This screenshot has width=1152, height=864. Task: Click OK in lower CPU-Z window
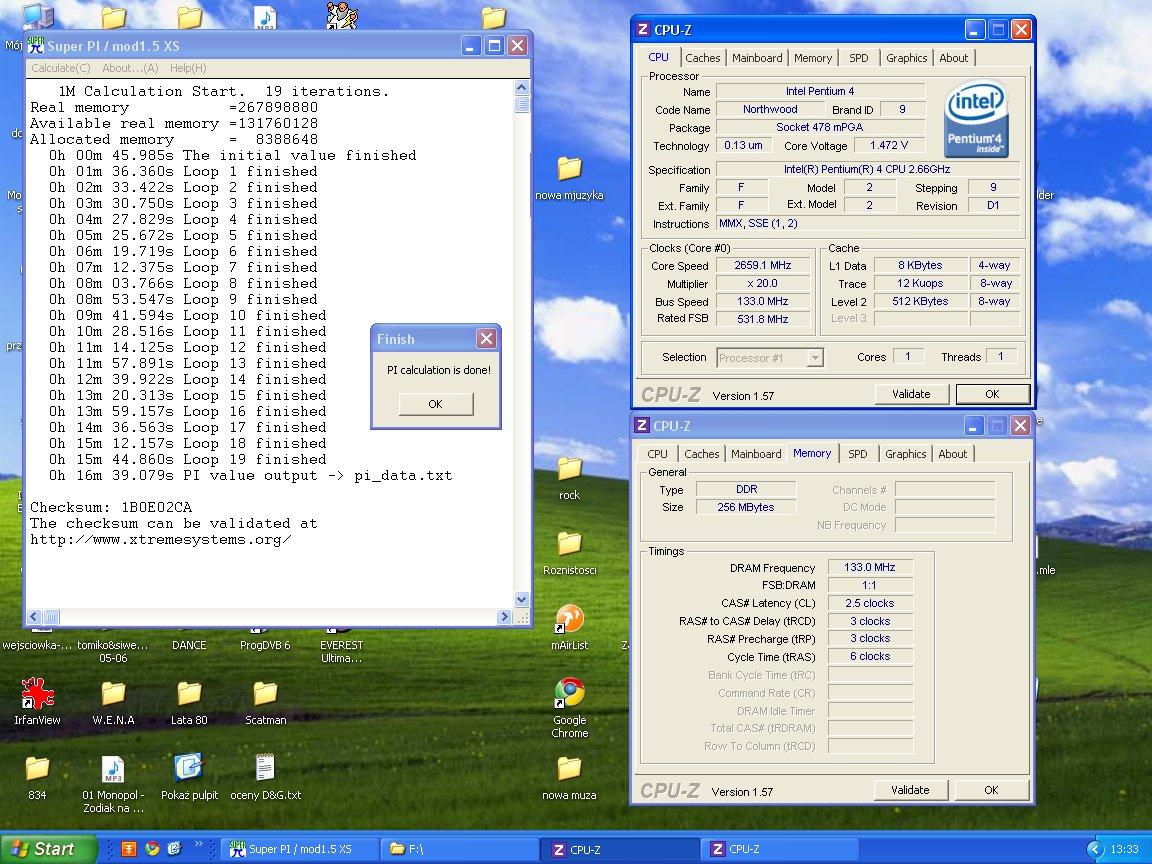click(991, 790)
